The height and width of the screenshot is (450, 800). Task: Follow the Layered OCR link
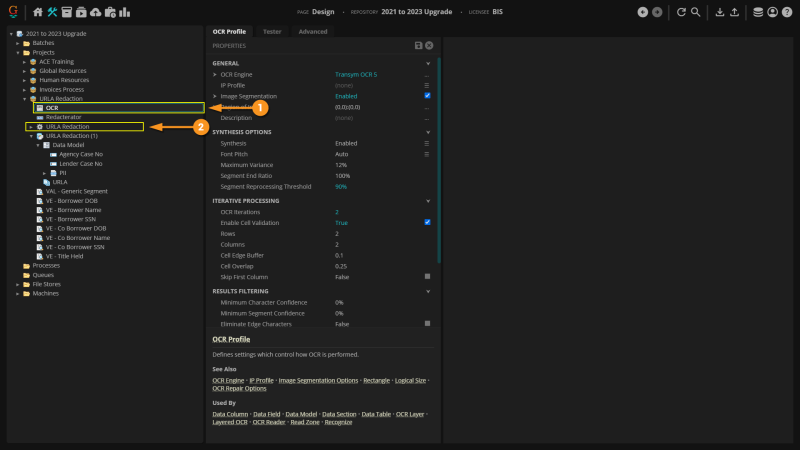point(230,422)
